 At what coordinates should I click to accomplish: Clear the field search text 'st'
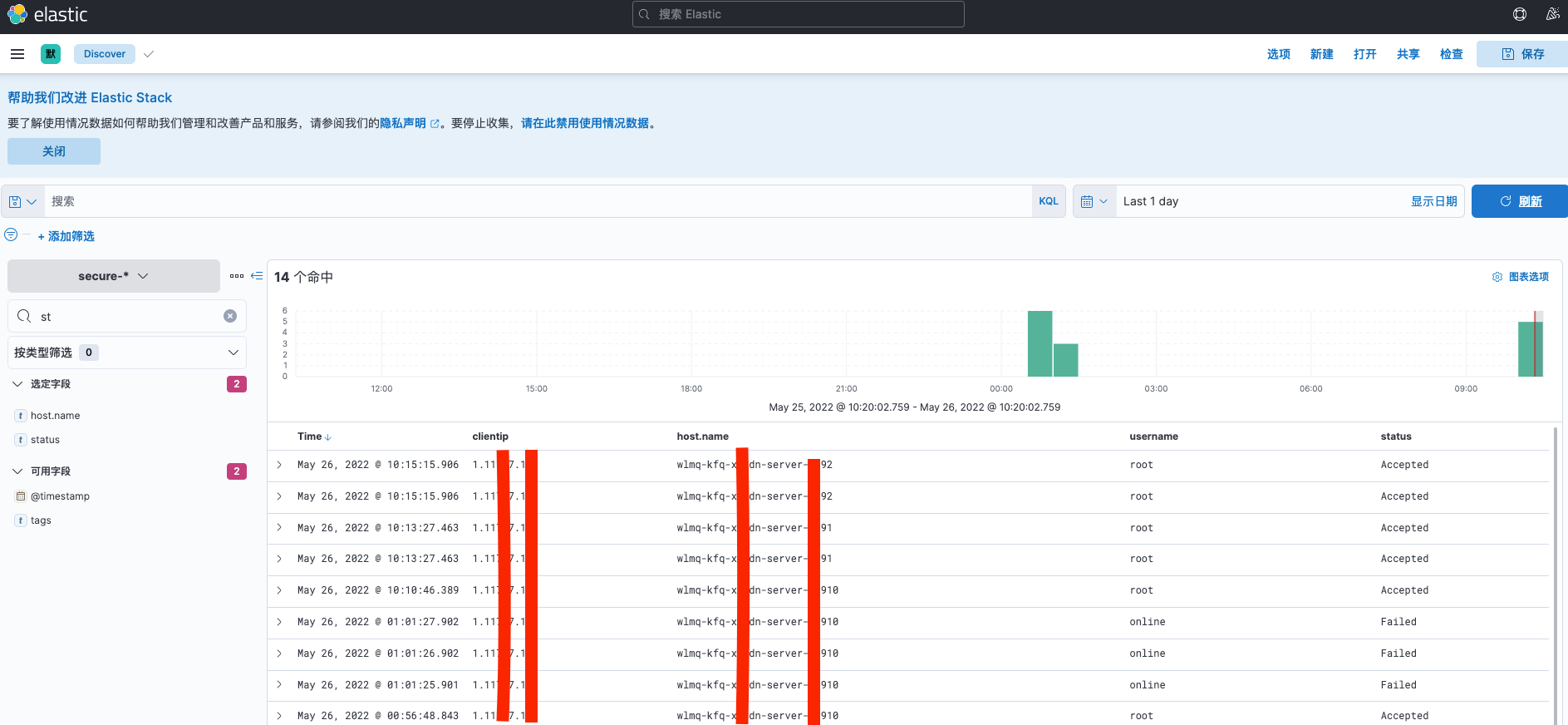pos(230,316)
